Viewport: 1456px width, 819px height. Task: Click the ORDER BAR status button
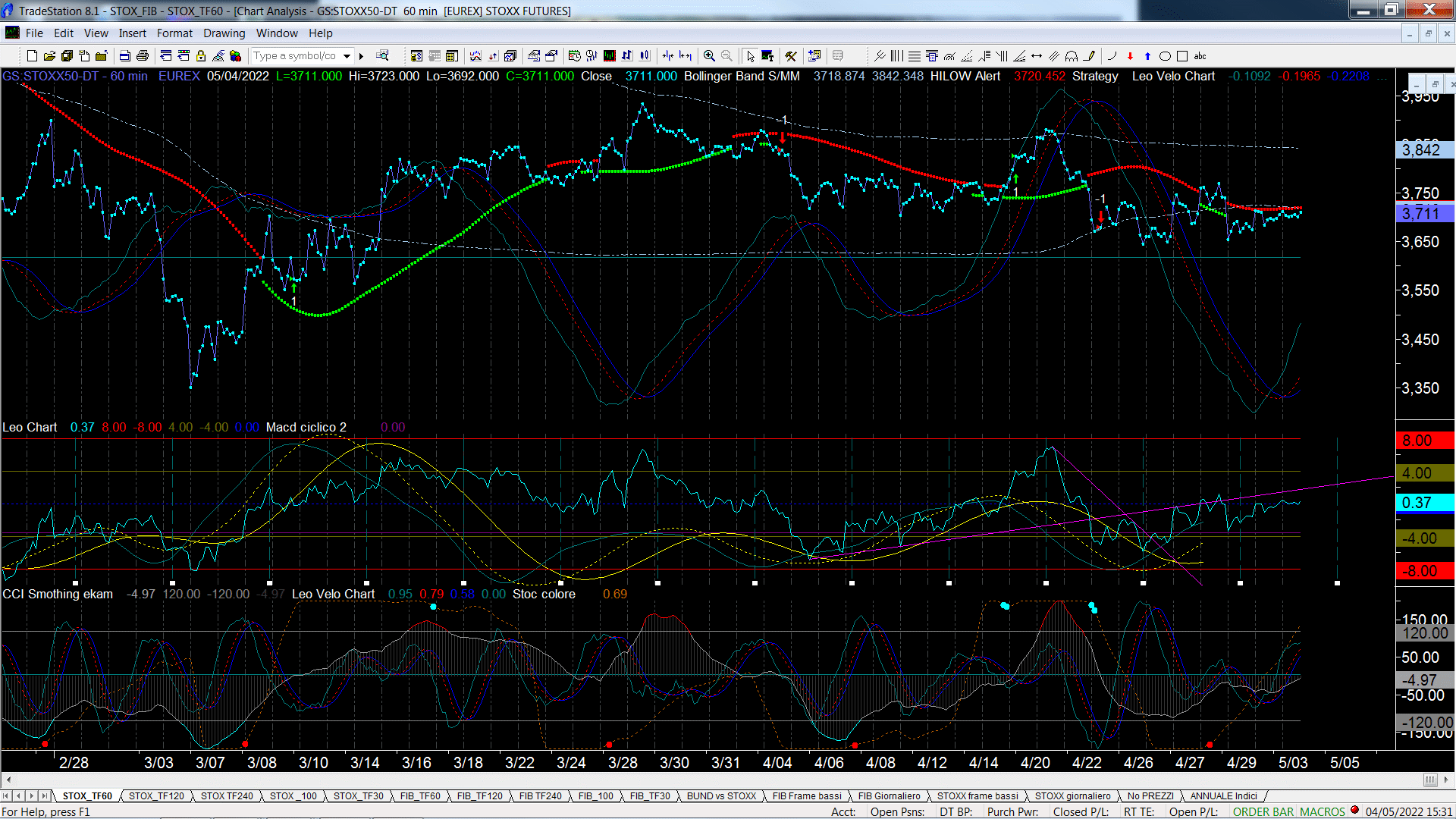point(1263,811)
